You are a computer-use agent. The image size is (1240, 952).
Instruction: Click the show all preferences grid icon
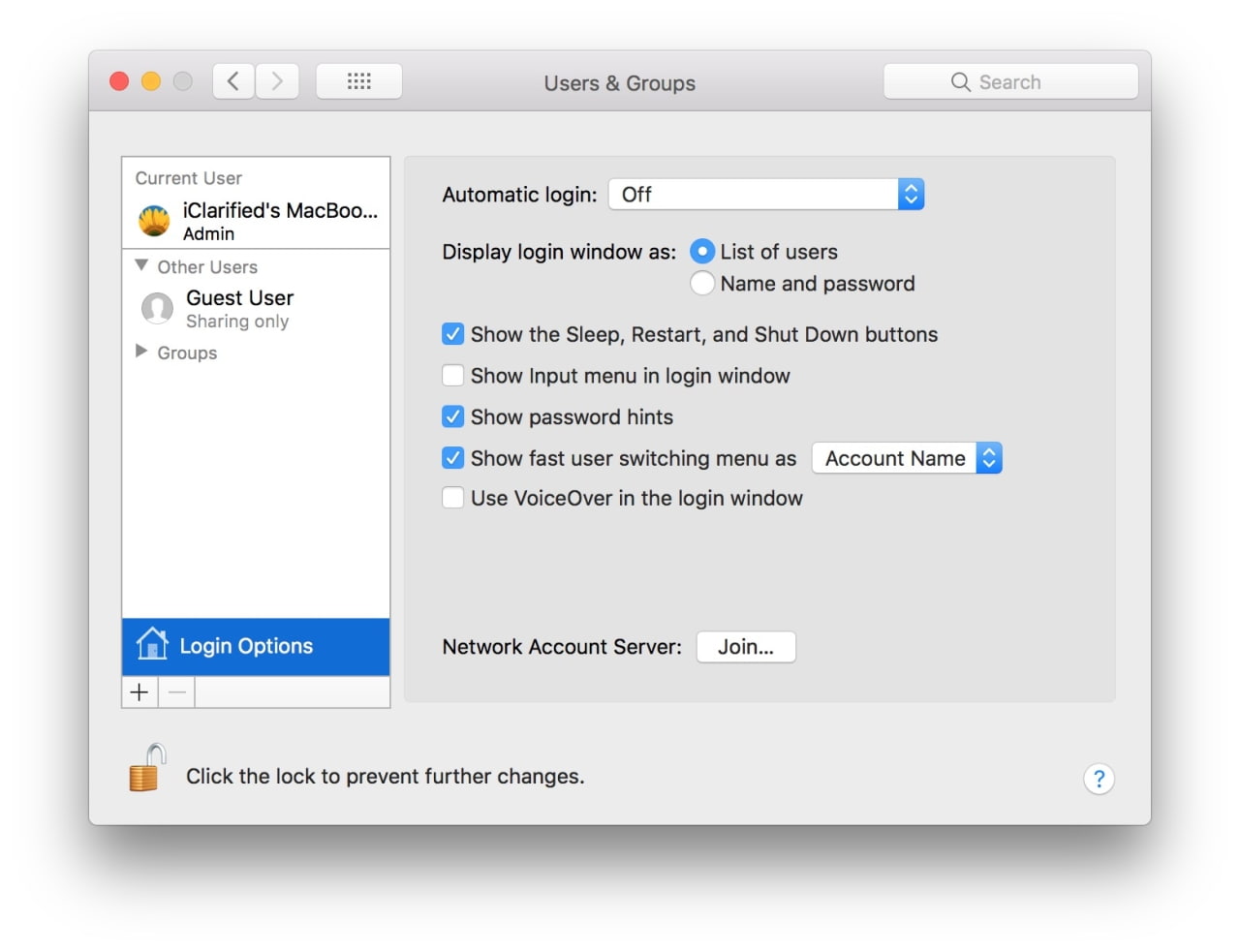pyautogui.click(x=358, y=81)
